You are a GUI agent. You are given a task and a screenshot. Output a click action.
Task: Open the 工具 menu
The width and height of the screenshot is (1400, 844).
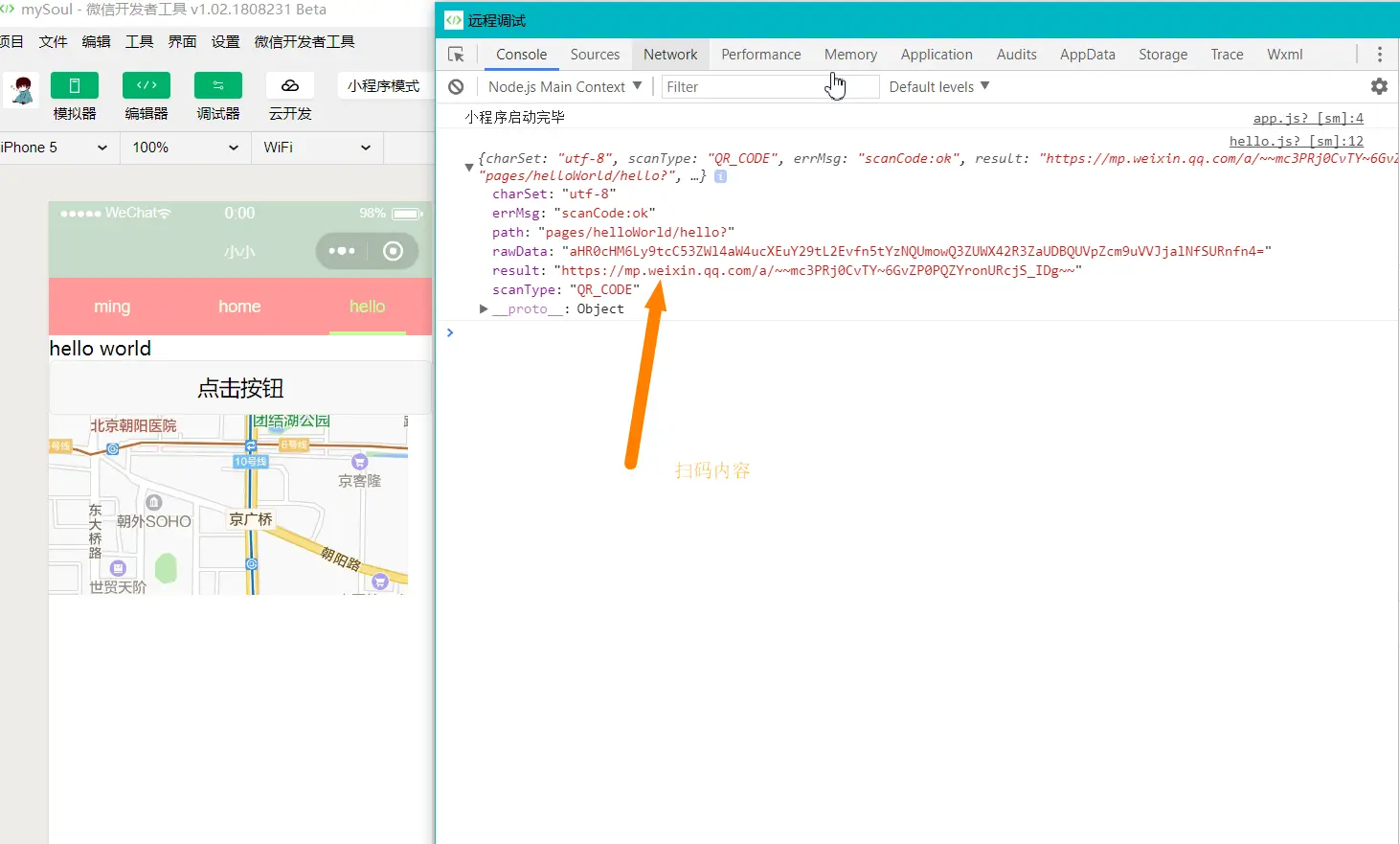(x=139, y=41)
